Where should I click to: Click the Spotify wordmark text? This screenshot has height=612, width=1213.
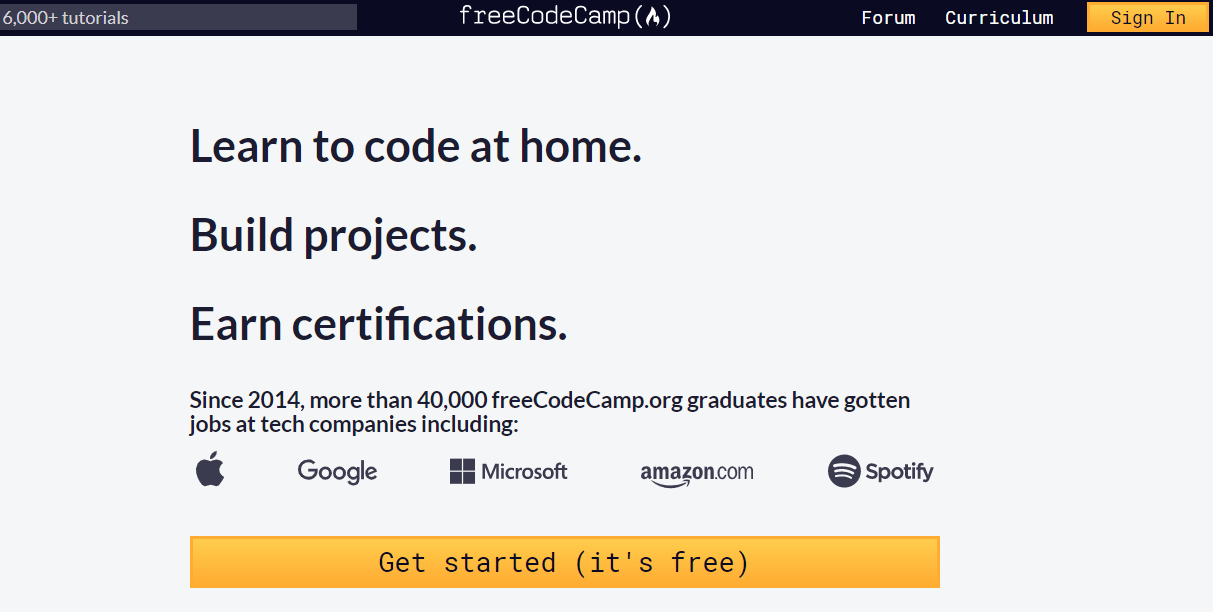(x=899, y=471)
